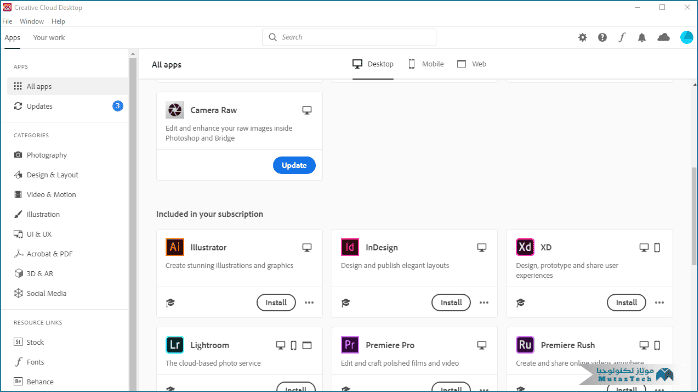Image resolution: width=698 pixels, height=392 pixels.
Task: Click the Premiere Rush Ru icon
Action: point(525,345)
